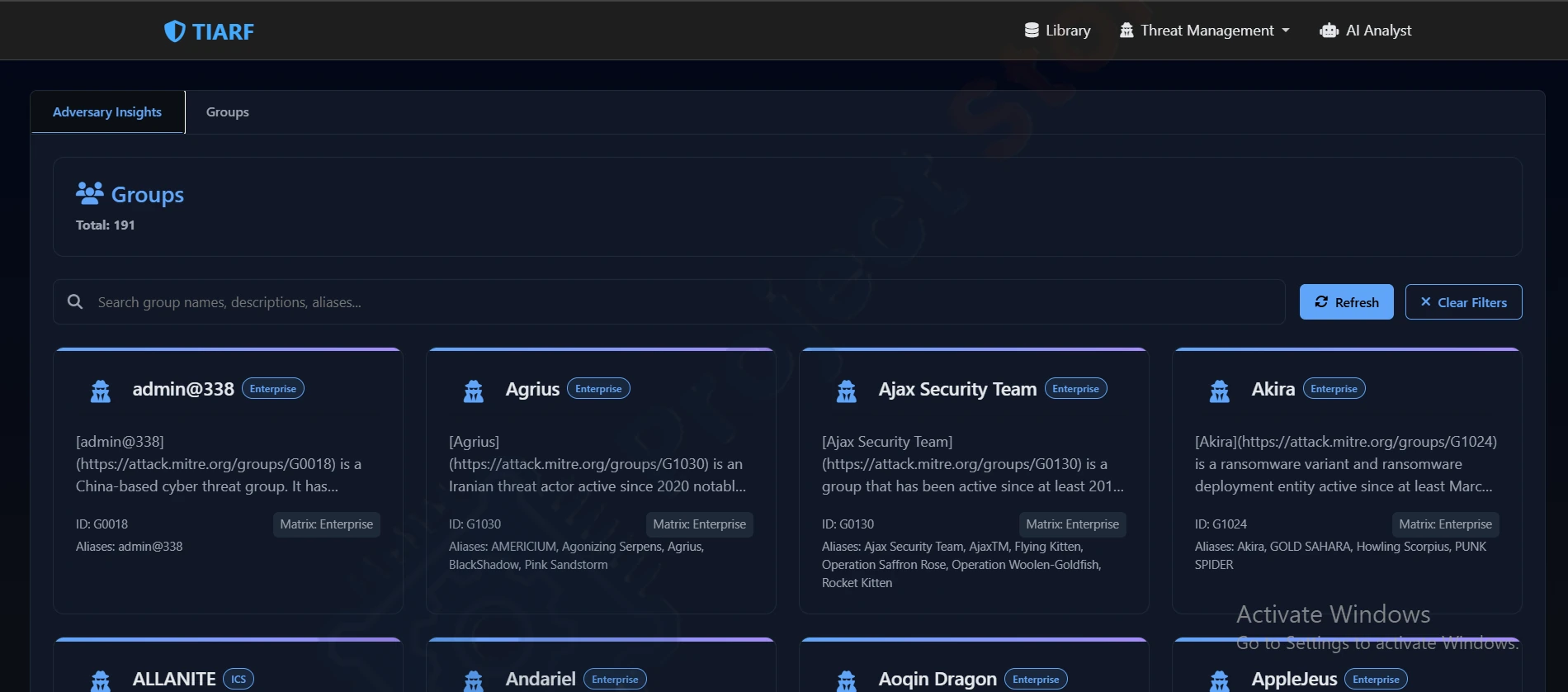Open the Threat Management menu
The image size is (1568, 692).
pos(1204,31)
